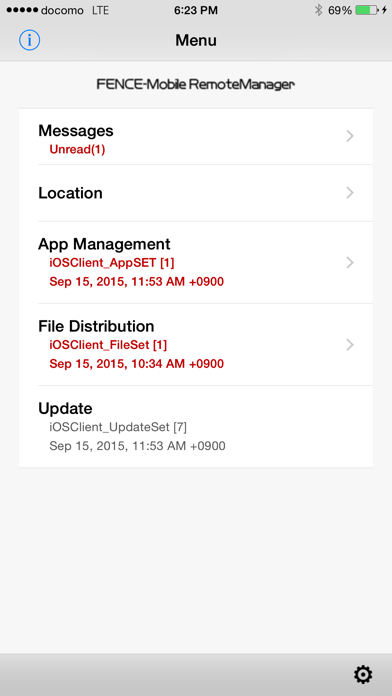Image resolution: width=392 pixels, height=696 pixels.
Task: Tap the FENCE-Mobile RemoteManager title logo
Action: (x=196, y=84)
